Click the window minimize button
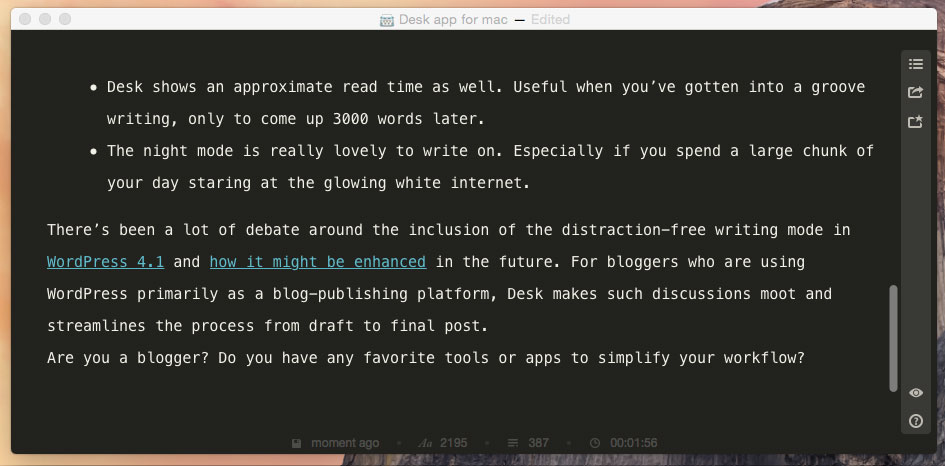 (x=45, y=19)
